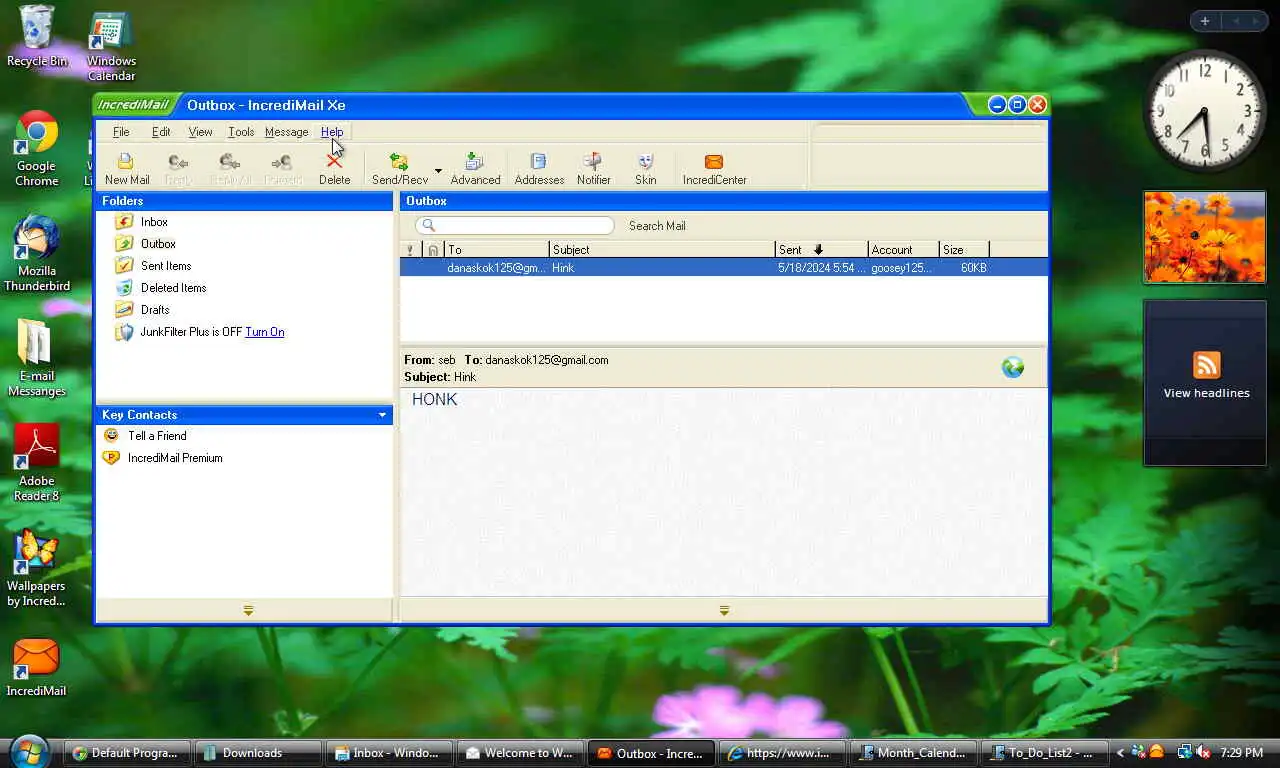Compose a message with New Mail
The height and width of the screenshot is (768, 1280).
[127, 169]
